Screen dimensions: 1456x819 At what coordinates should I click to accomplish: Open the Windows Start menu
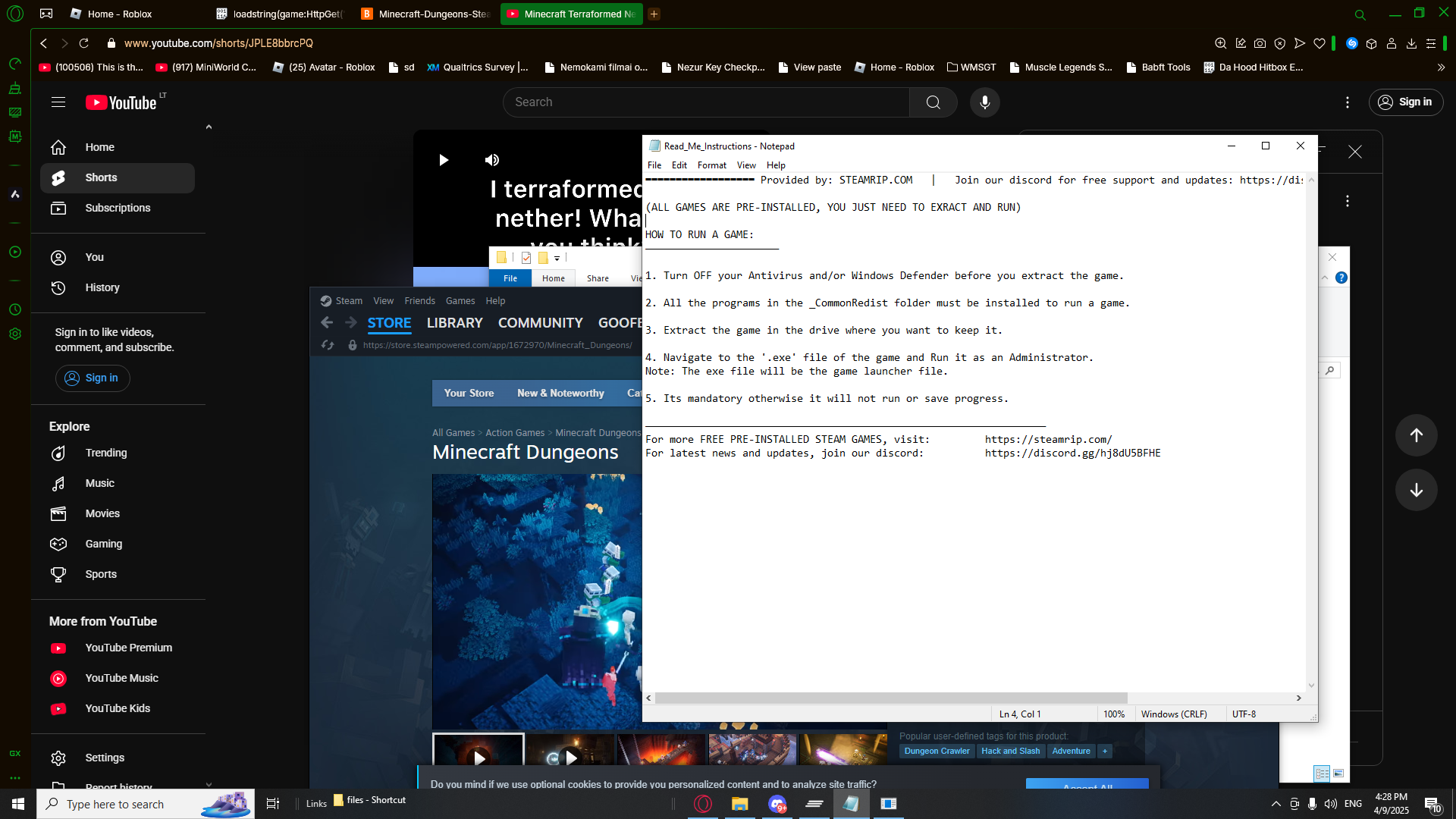(18, 804)
